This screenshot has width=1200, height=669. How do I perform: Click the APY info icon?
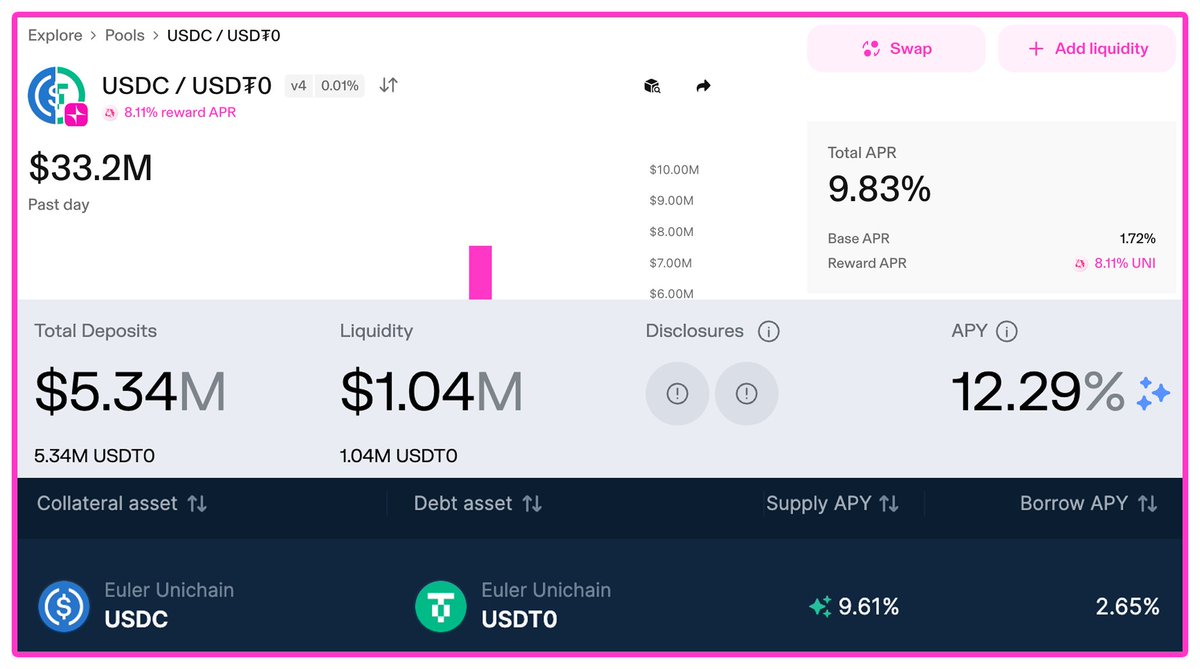tap(1007, 331)
